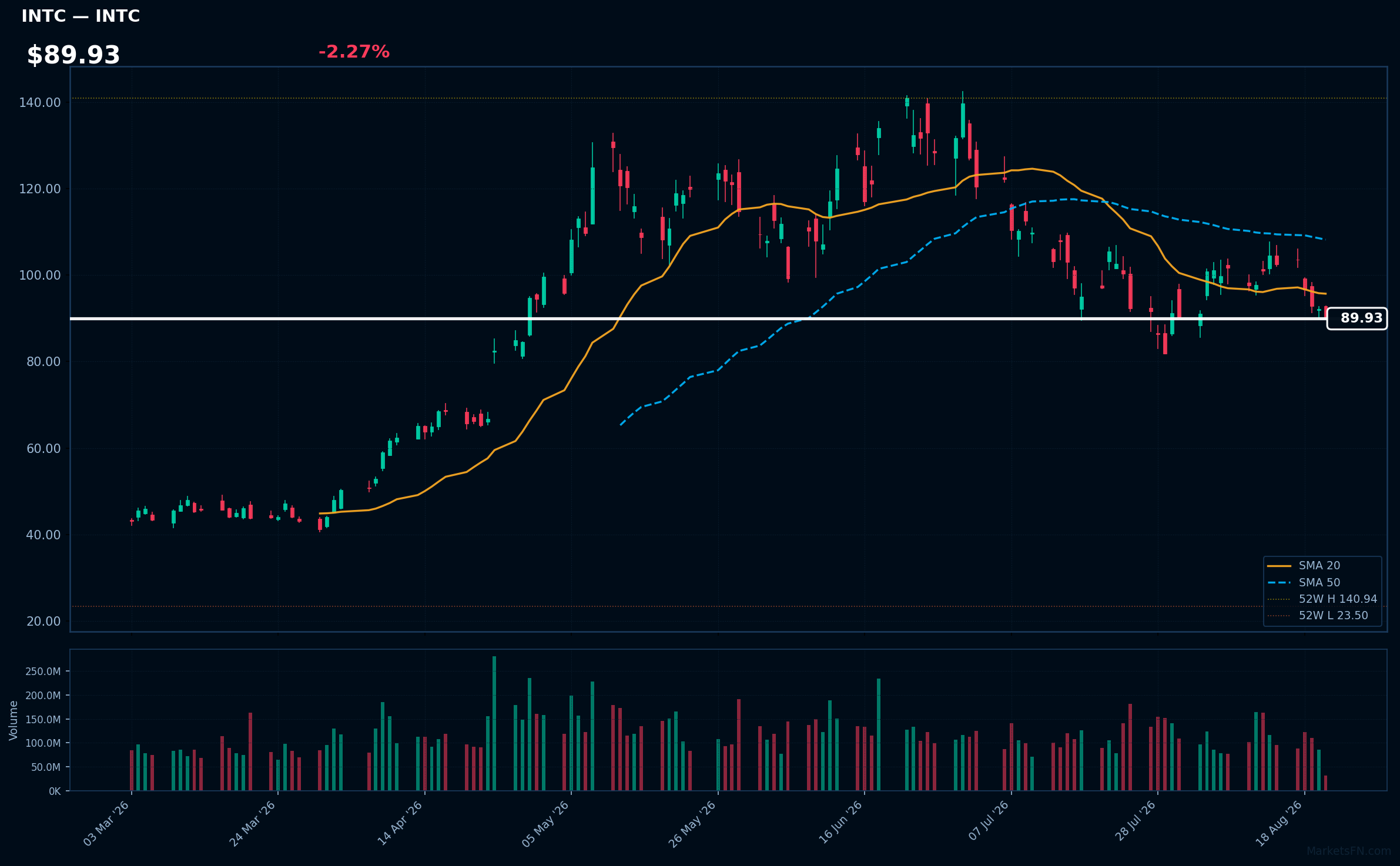Click the 150.0M volume axis label
This screenshot has width=1400, height=866.
(x=43, y=720)
